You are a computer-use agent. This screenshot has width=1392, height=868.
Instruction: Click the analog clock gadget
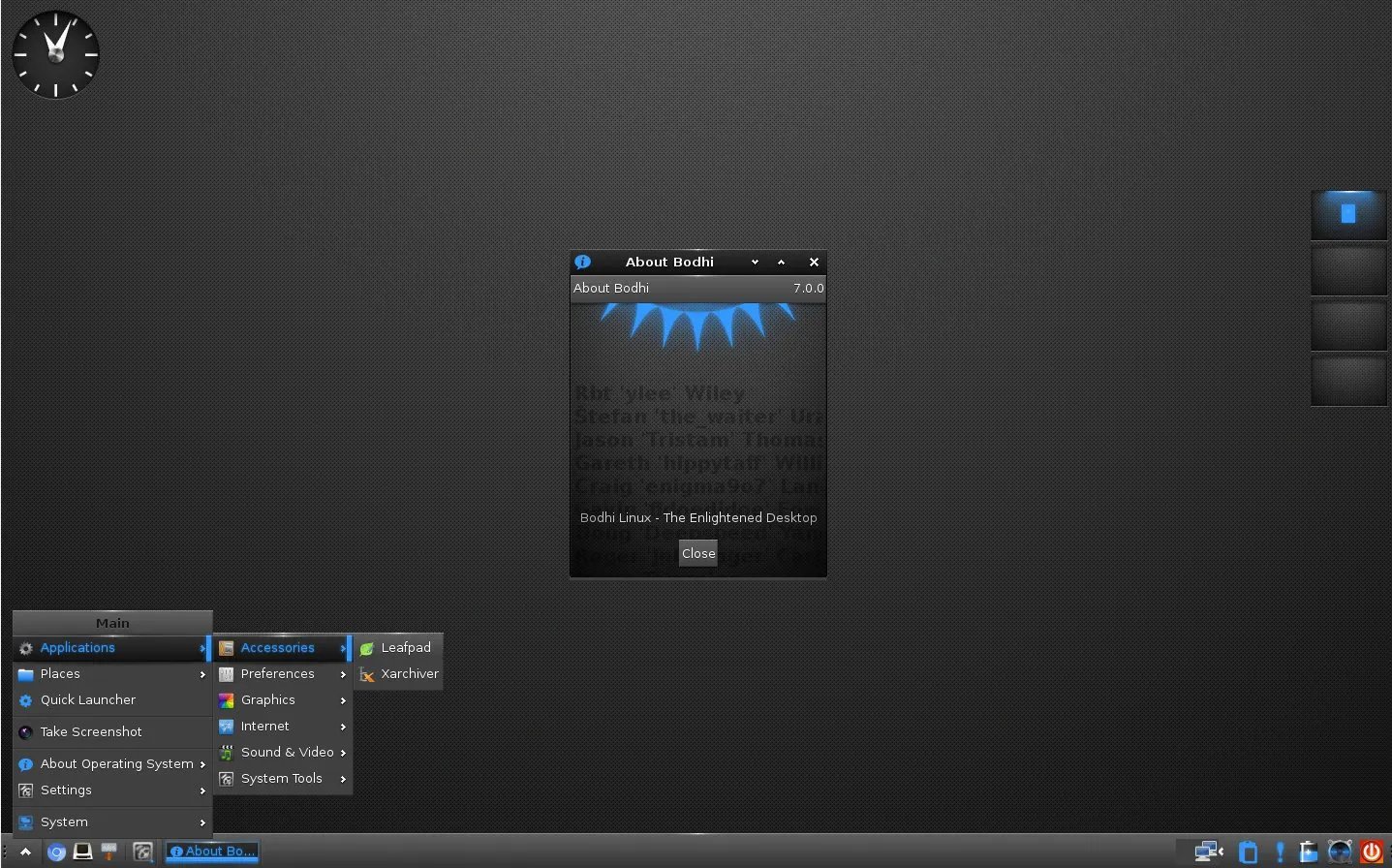tap(55, 54)
